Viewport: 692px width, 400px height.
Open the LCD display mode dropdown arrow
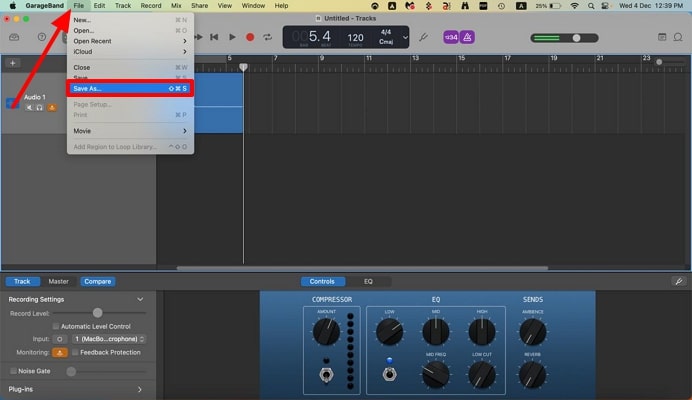pyautogui.click(x=405, y=38)
